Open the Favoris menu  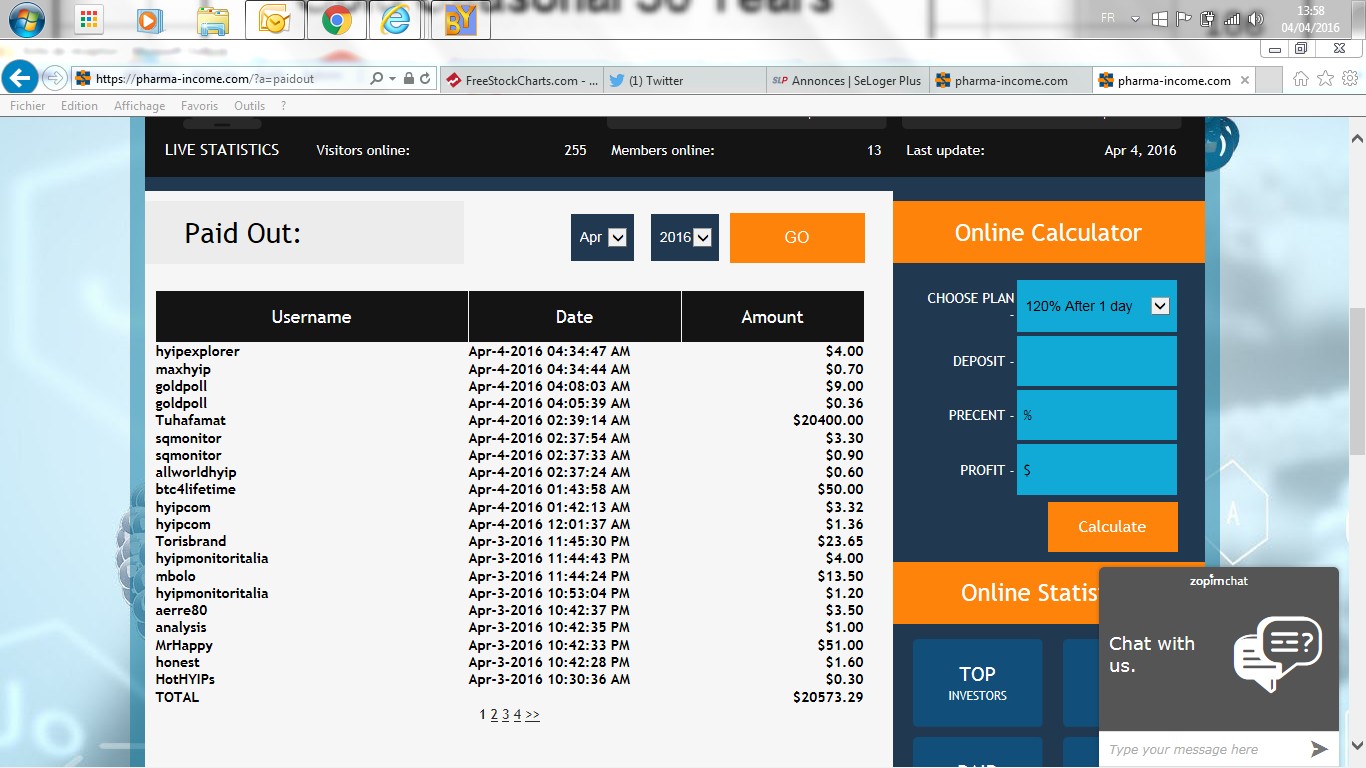[199, 106]
